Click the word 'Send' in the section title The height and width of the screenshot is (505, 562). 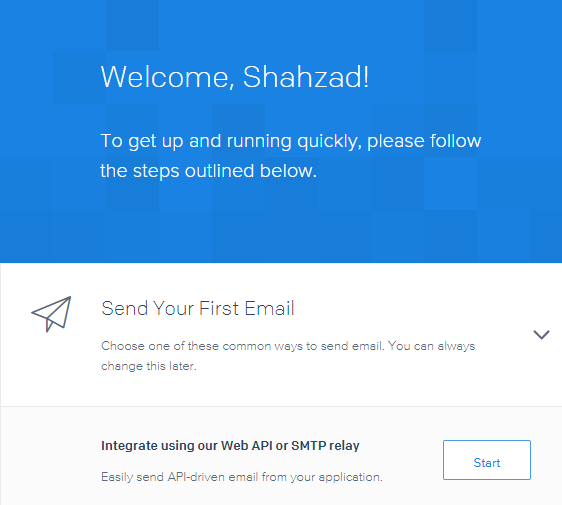point(125,309)
